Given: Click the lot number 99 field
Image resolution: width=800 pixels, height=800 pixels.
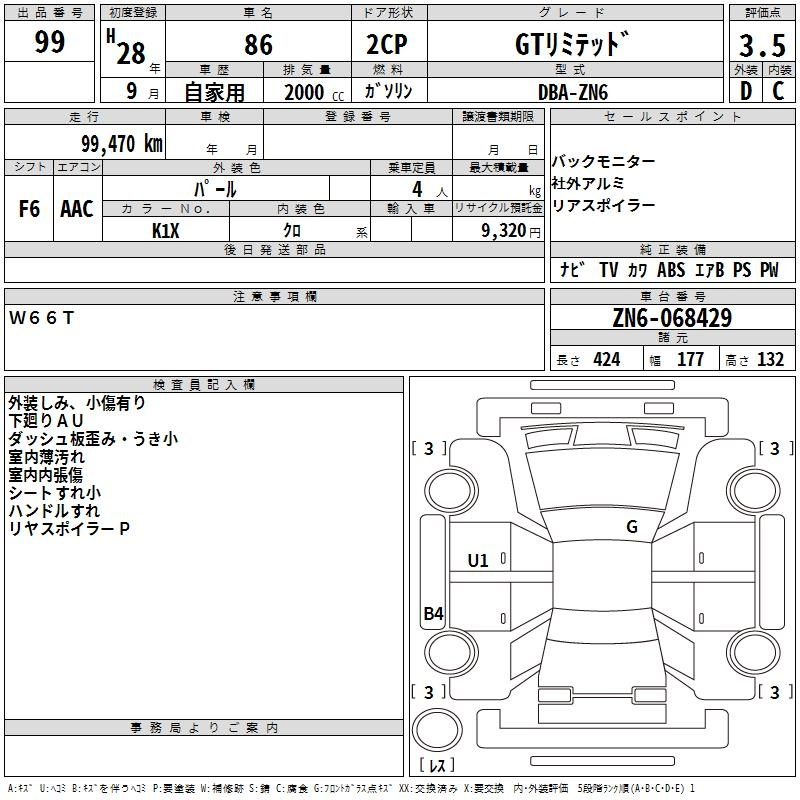Looking at the screenshot, I should pyautogui.click(x=50, y=42).
